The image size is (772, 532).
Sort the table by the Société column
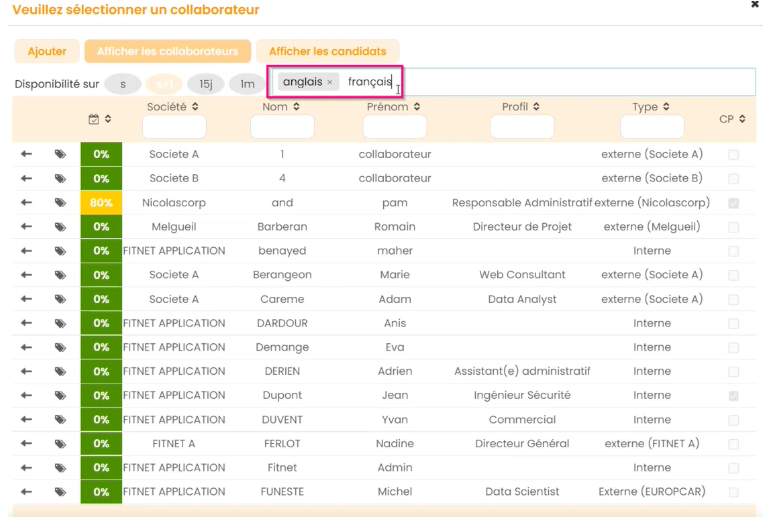pyautogui.click(x=173, y=107)
